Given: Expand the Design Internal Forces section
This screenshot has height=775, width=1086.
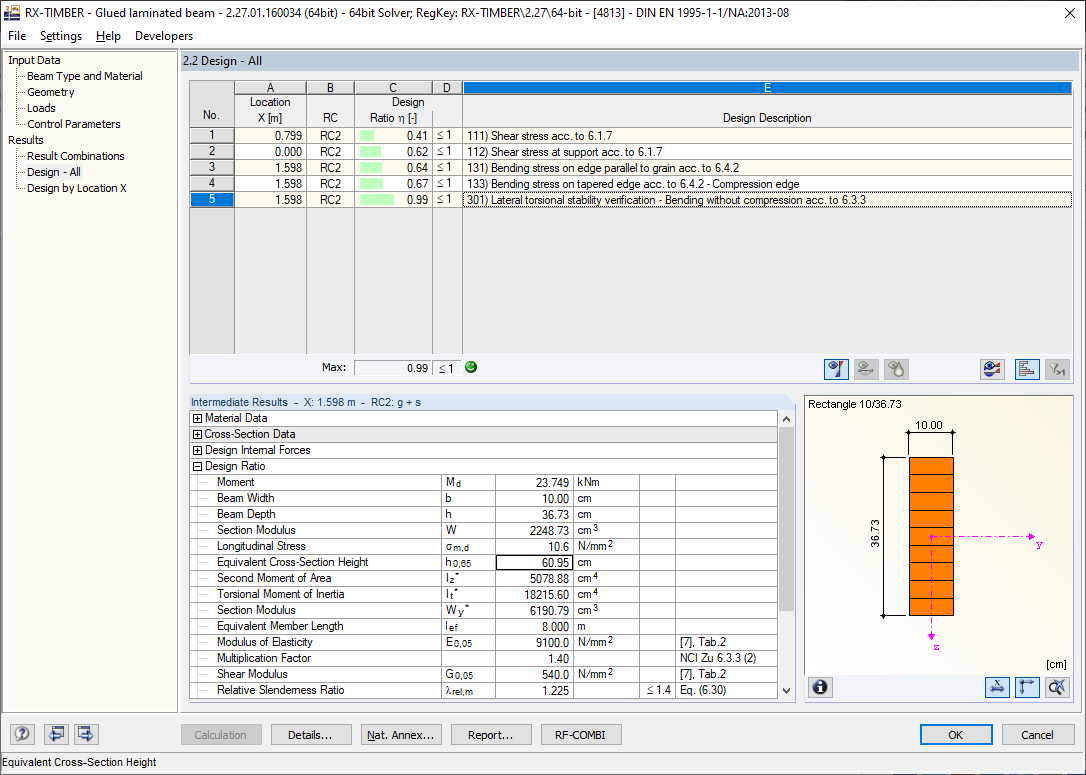Looking at the screenshot, I should click(x=197, y=450).
